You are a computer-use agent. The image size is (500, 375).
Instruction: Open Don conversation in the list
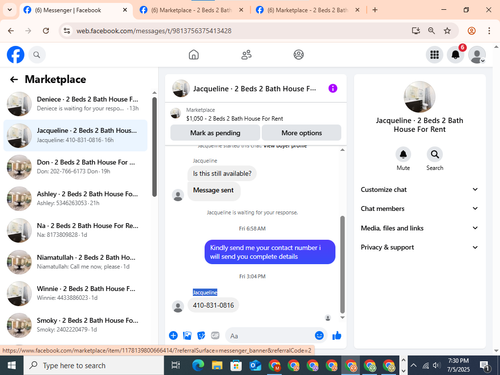(x=75, y=167)
